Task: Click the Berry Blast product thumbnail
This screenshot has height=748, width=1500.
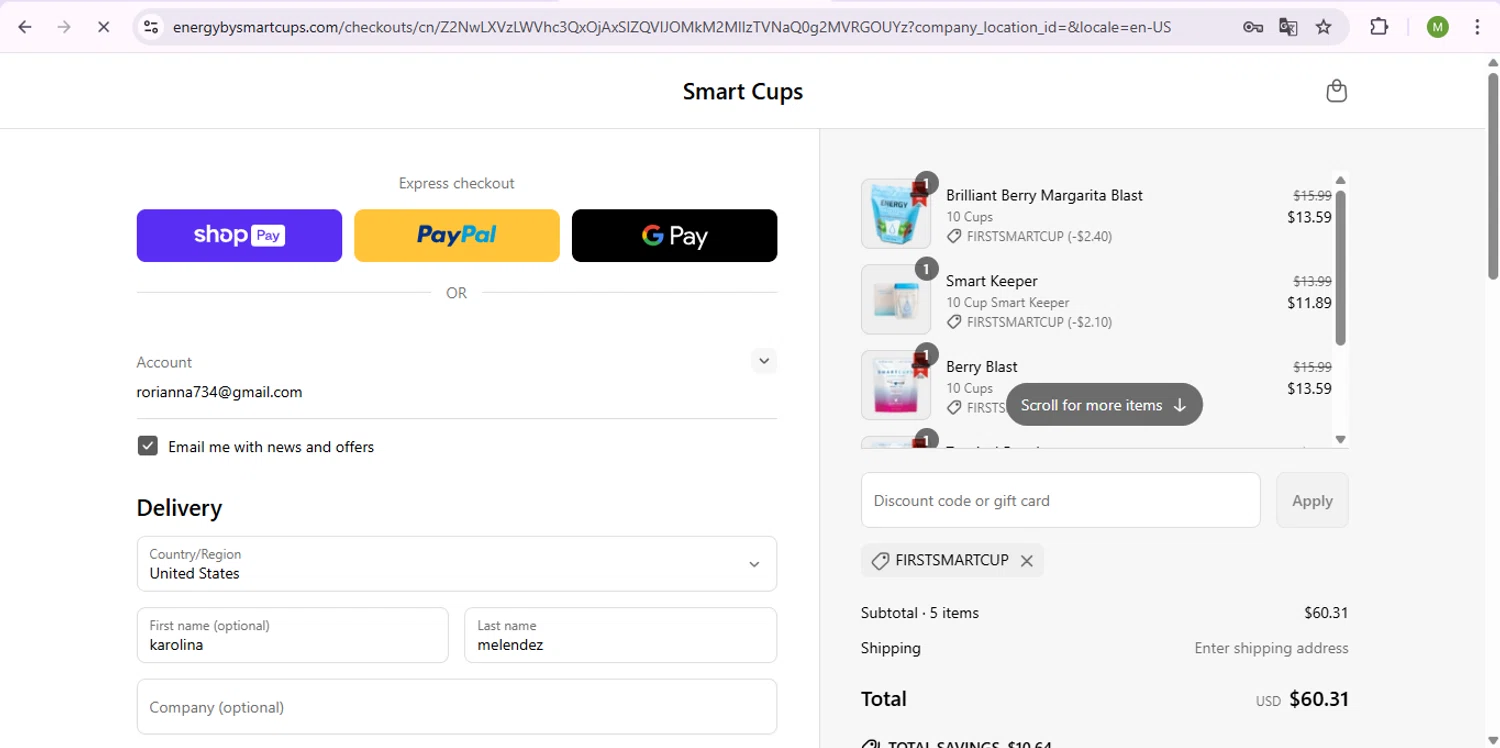Action: [896, 385]
